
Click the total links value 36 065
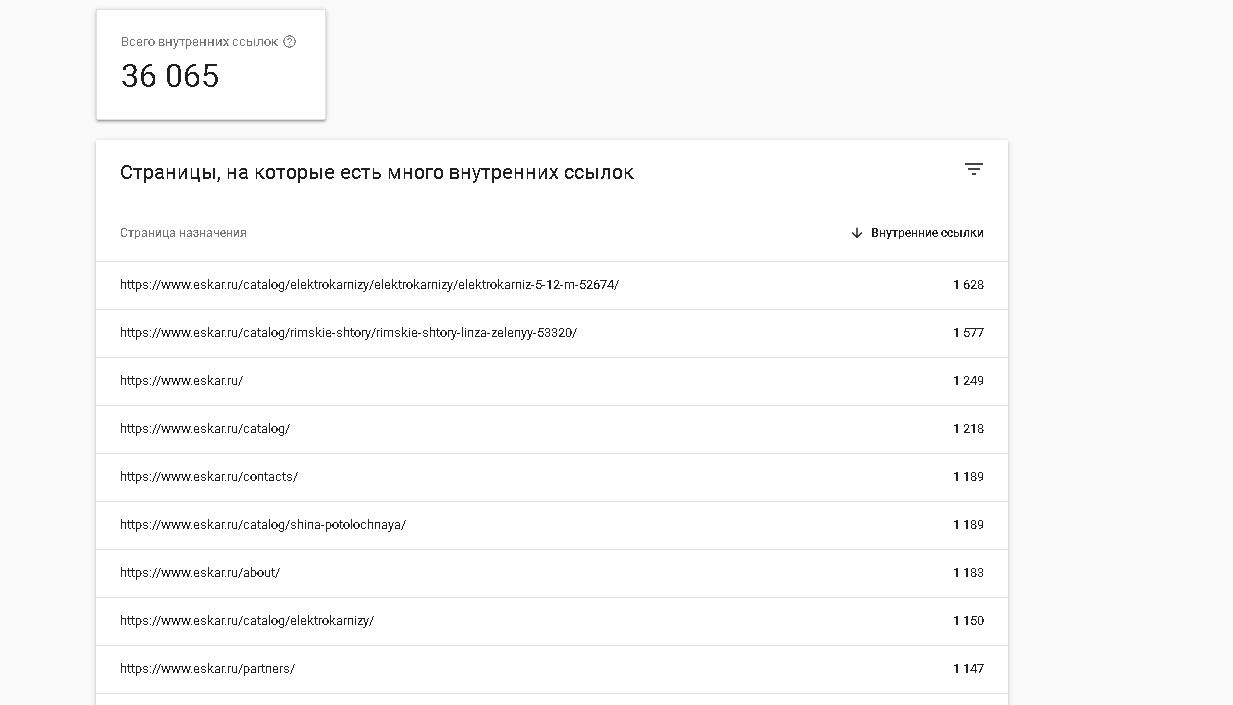click(170, 76)
